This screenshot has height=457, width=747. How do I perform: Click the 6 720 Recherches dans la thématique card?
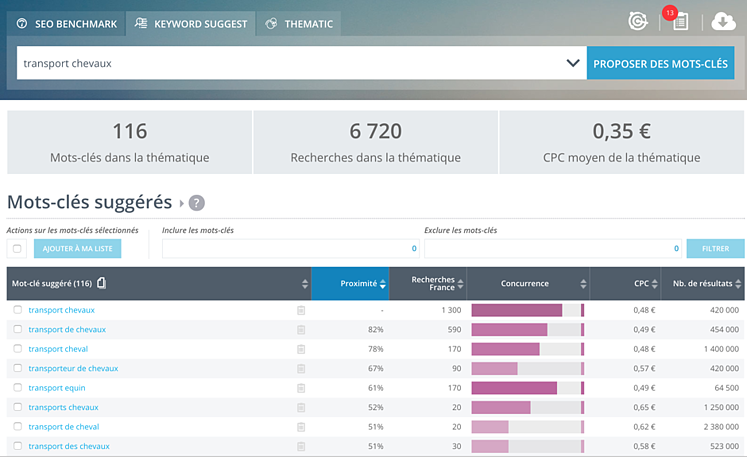[x=375, y=142]
